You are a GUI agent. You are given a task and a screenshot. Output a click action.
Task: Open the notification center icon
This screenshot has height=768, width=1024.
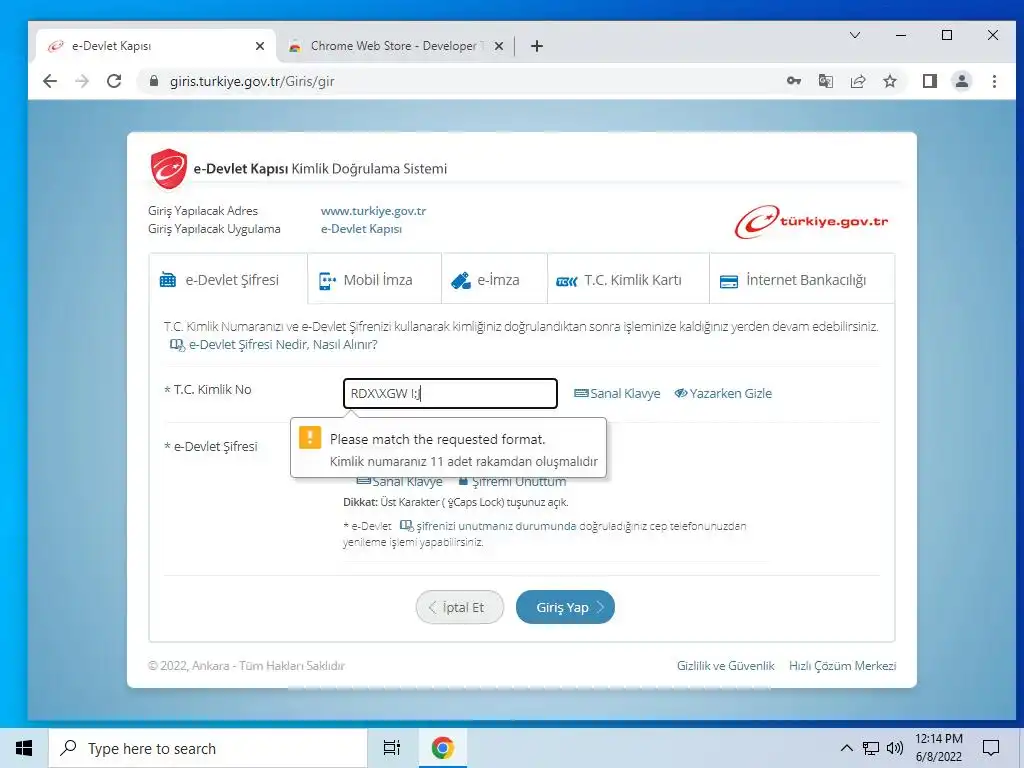(x=991, y=748)
